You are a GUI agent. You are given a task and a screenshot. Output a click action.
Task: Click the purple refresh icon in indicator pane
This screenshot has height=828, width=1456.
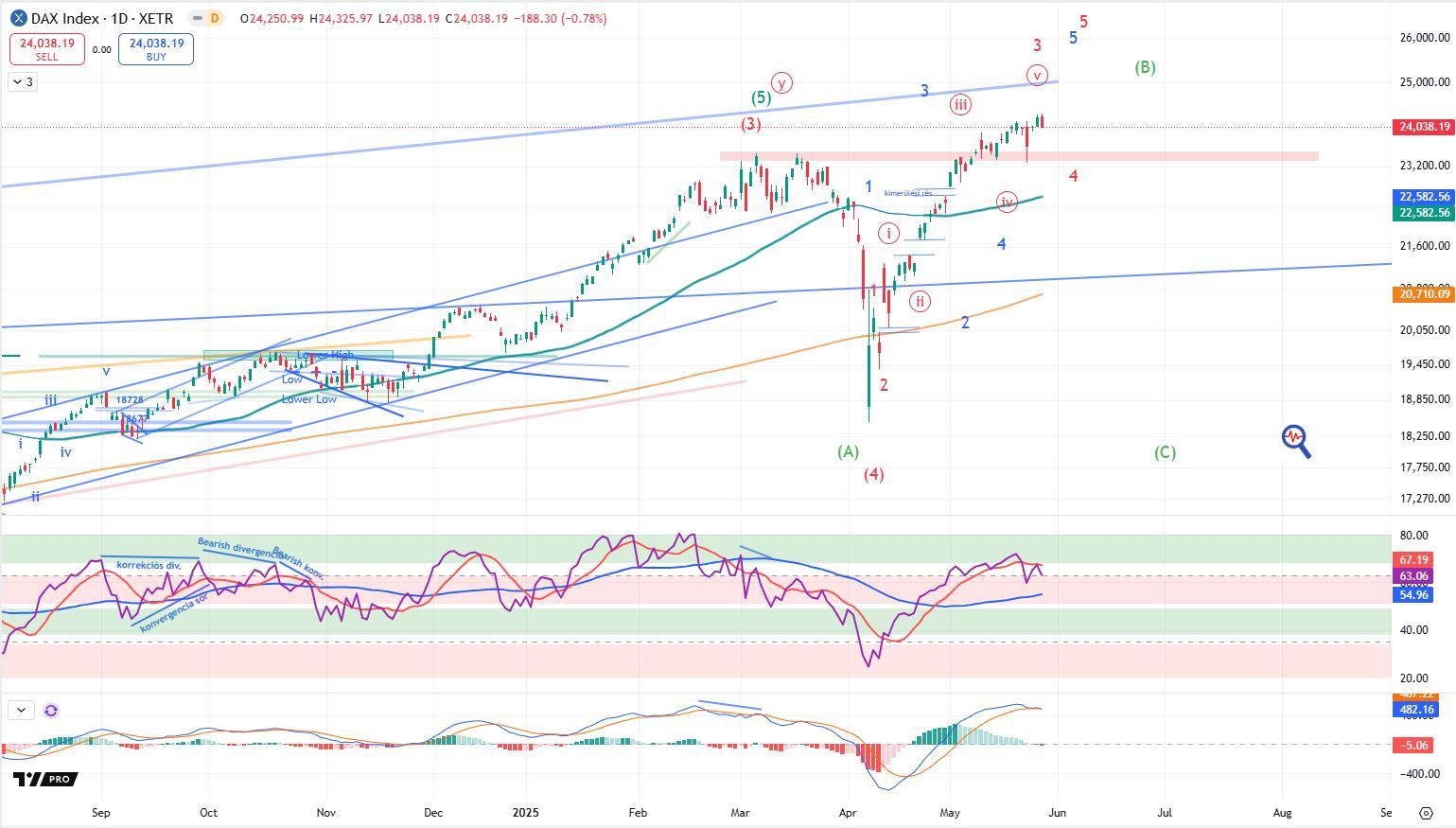click(51, 710)
